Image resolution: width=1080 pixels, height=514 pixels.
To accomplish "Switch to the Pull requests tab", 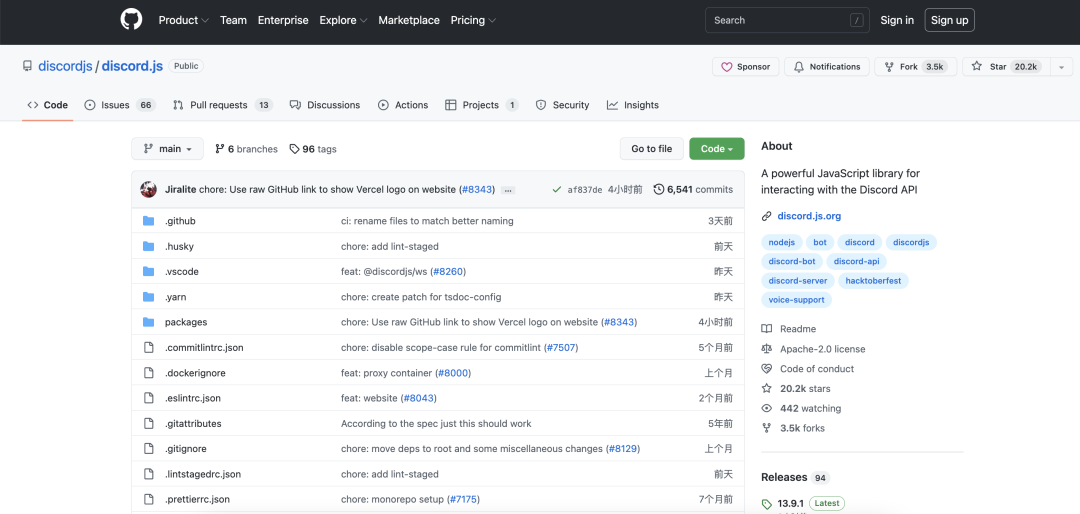I will click(x=222, y=105).
